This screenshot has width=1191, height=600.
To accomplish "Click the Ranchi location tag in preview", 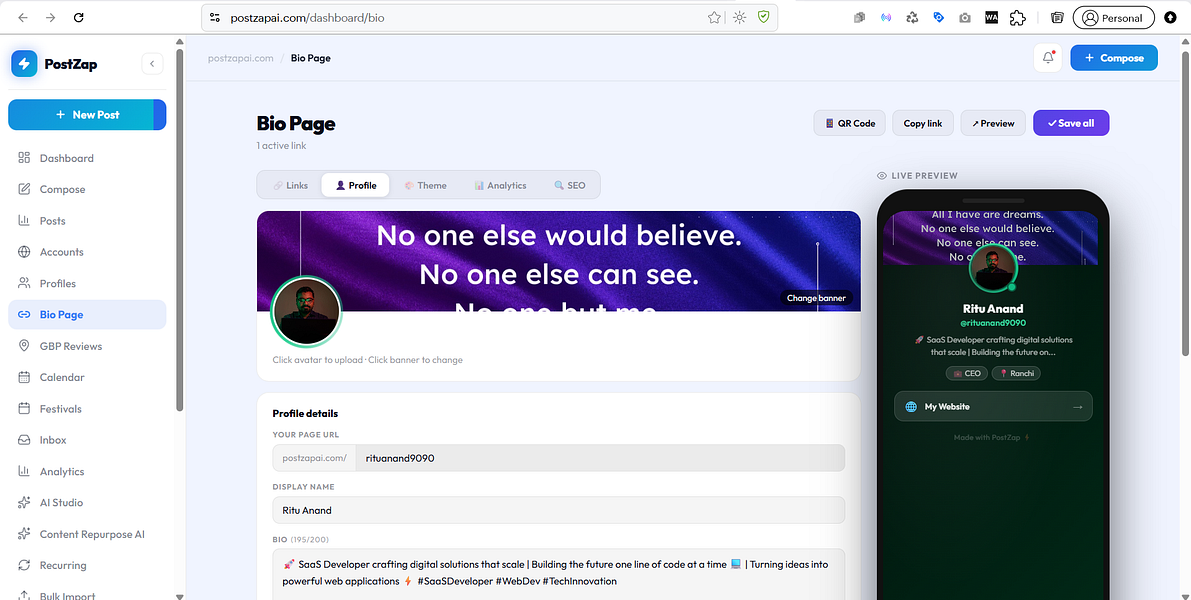I will [x=1016, y=374].
